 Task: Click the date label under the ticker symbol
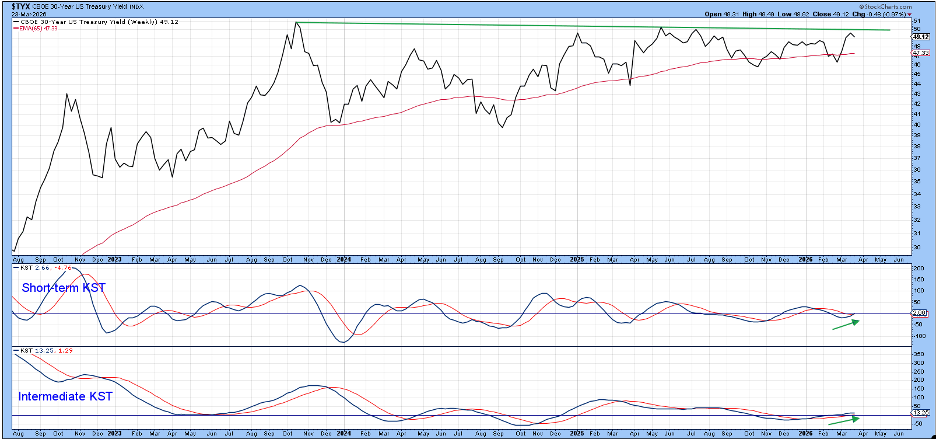pyautogui.click(x=29, y=14)
